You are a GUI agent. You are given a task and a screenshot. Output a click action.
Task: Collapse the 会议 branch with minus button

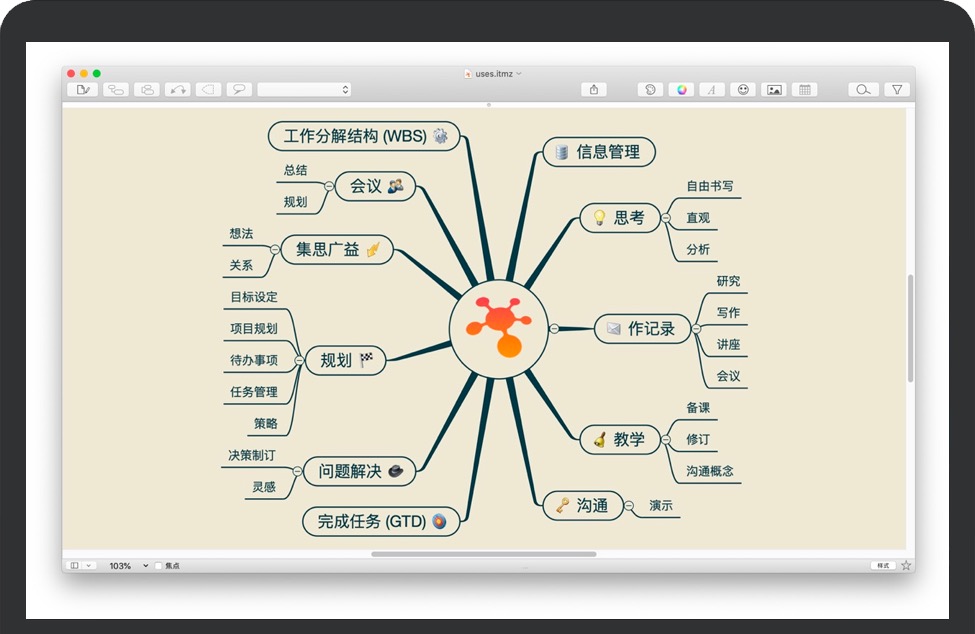click(329, 185)
